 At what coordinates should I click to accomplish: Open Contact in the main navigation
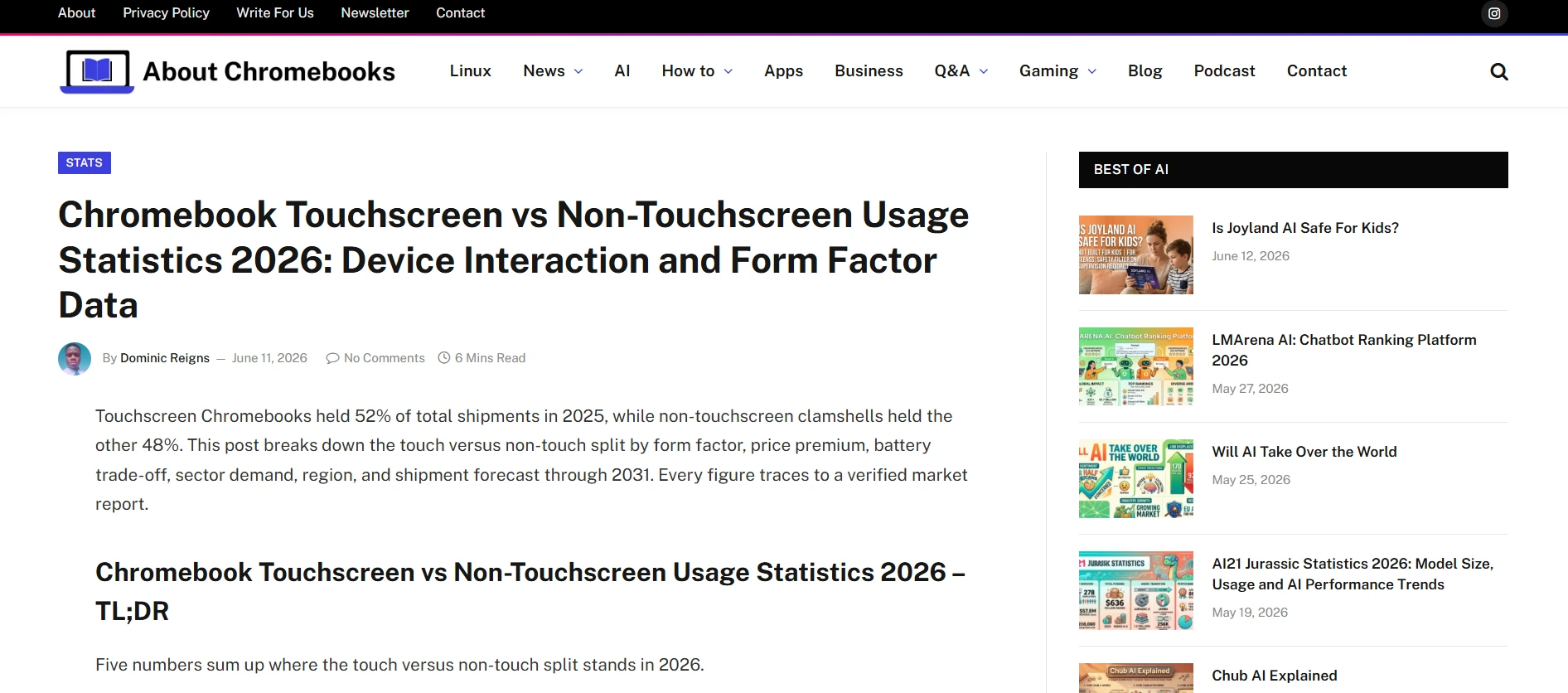pyautogui.click(x=1316, y=71)
